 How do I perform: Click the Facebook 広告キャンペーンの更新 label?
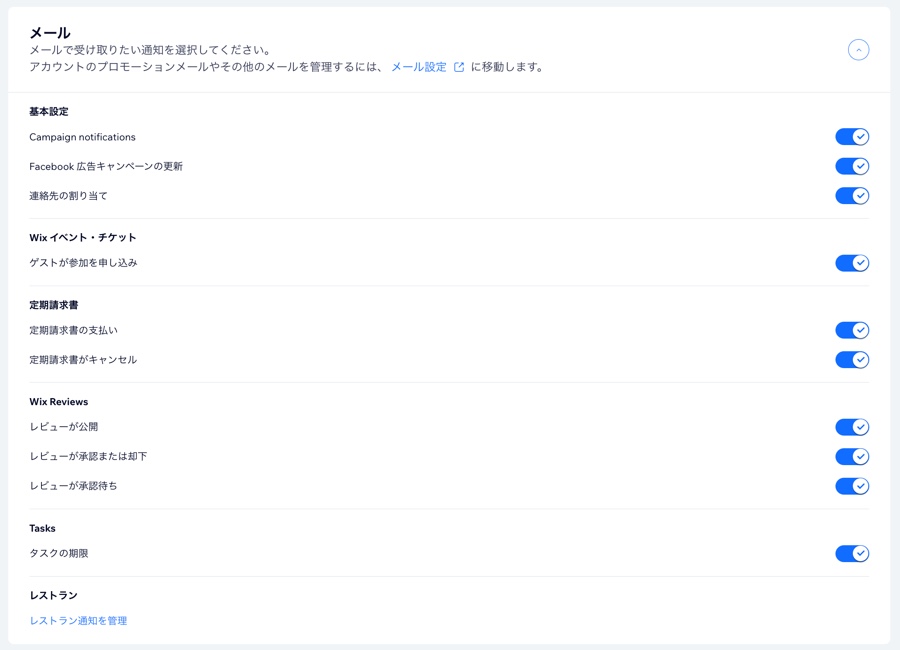(x=106, y=167)
